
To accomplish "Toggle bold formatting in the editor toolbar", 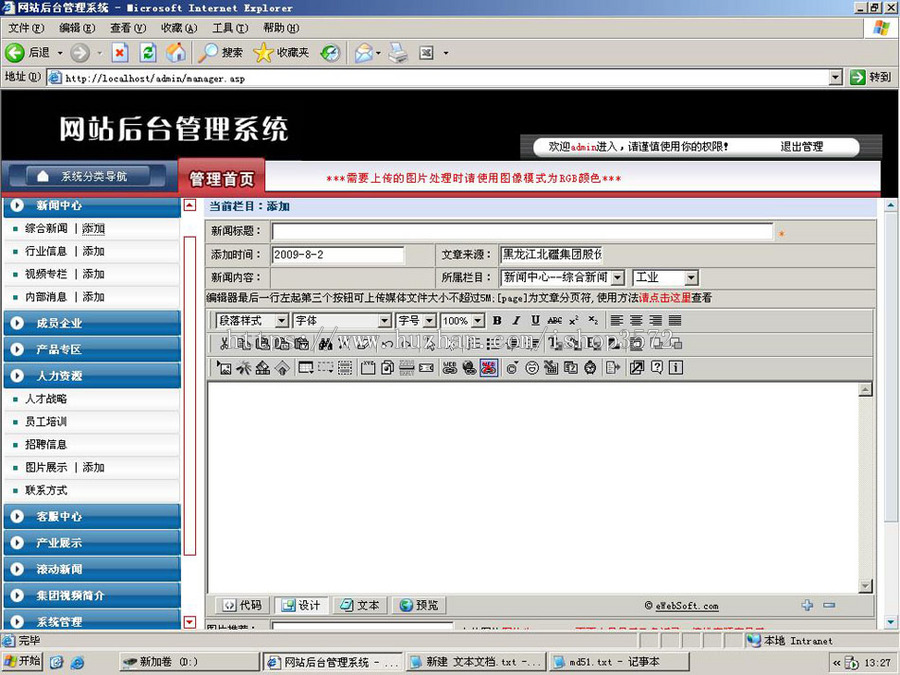I will click(495, 321).
